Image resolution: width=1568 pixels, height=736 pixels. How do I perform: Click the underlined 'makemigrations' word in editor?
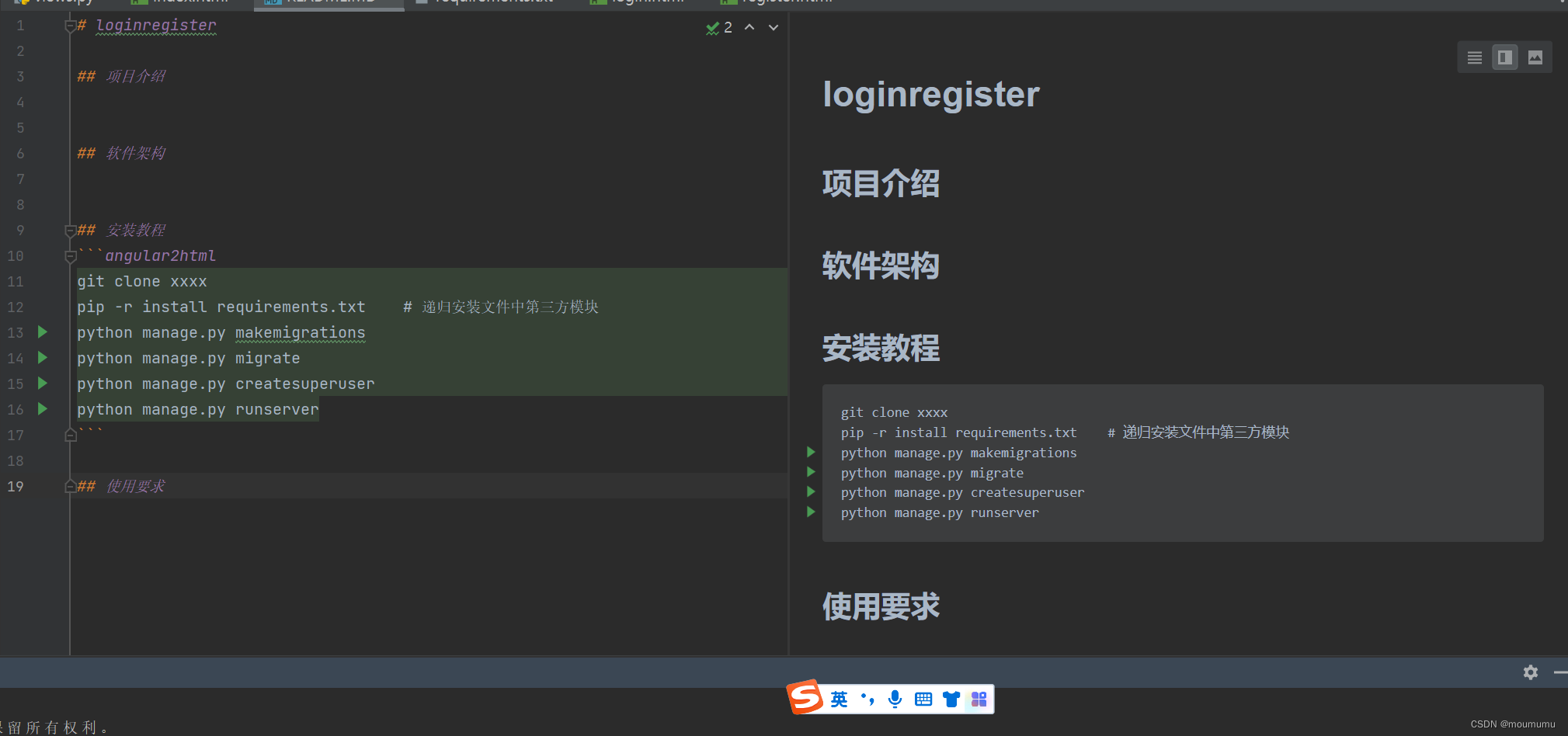[x=301, y=332]
